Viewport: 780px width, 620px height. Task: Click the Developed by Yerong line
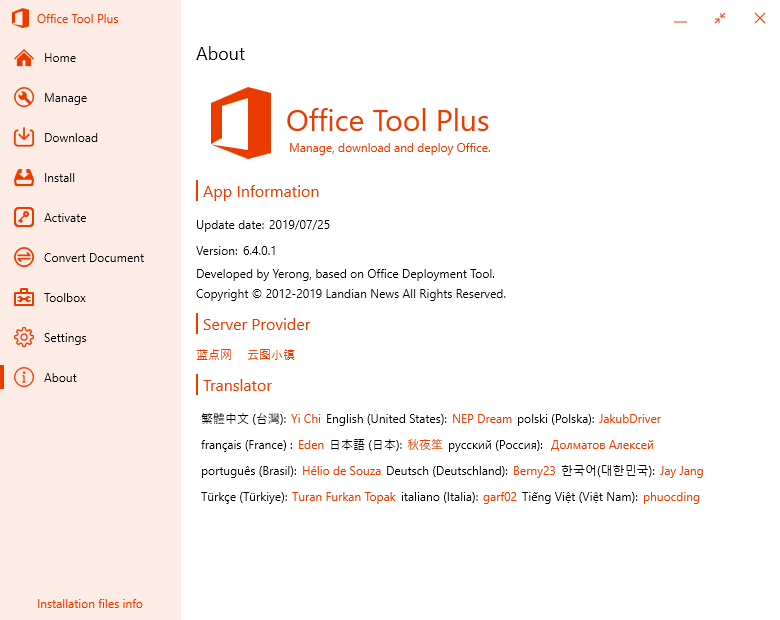345,274
